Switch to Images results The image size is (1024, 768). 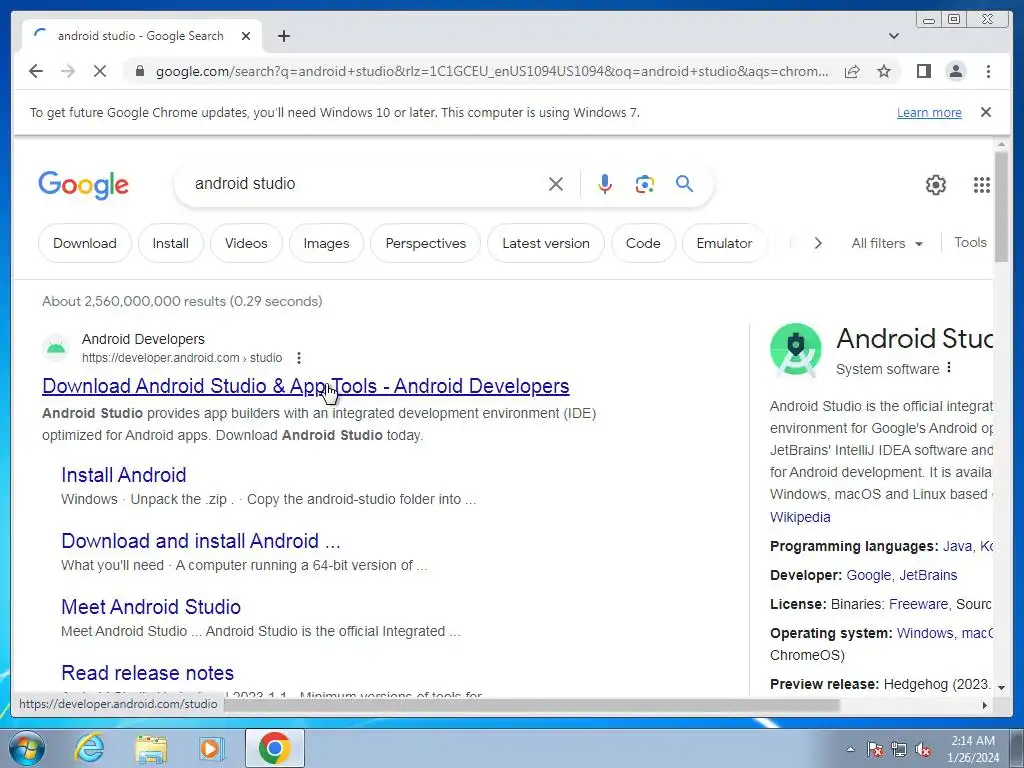[x=327, y=243]
